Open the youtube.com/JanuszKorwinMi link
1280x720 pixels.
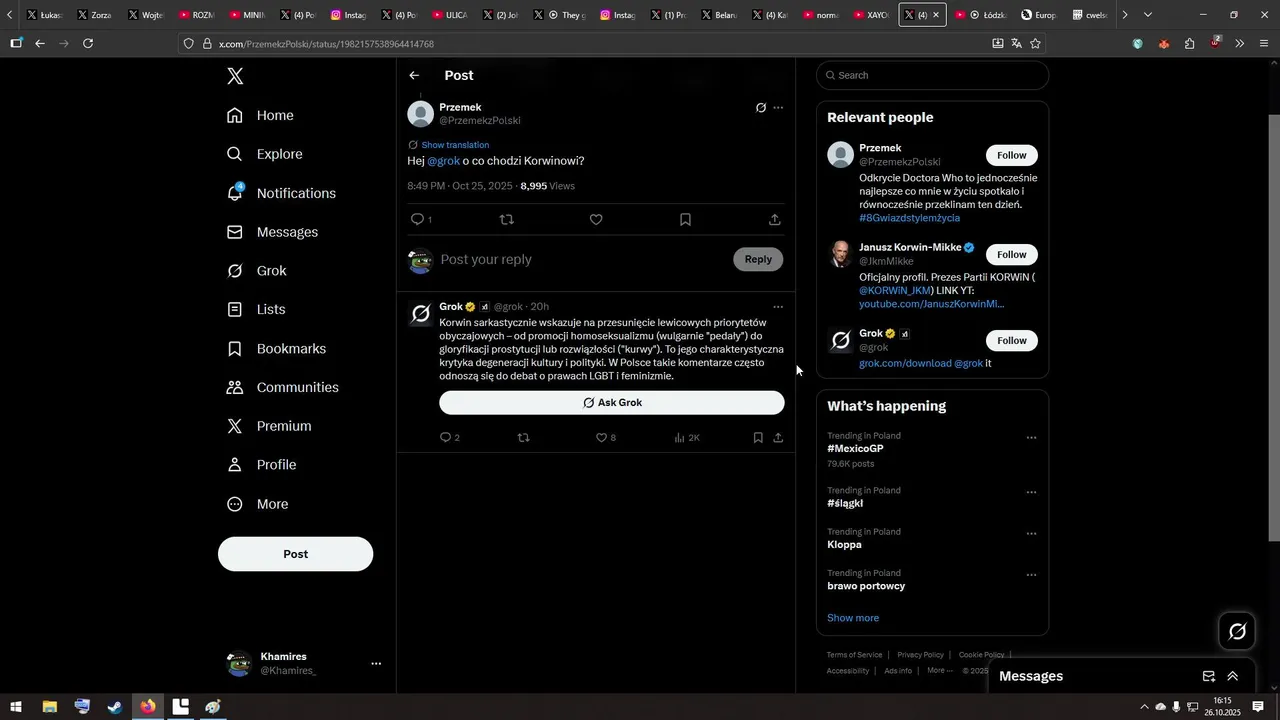(x=931, y=304)
